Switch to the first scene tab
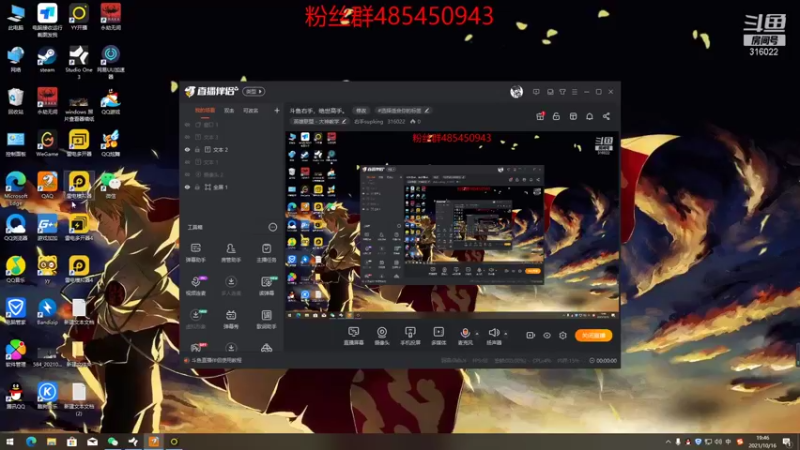Viewport: 800px width, 450px height. point(205,110)
